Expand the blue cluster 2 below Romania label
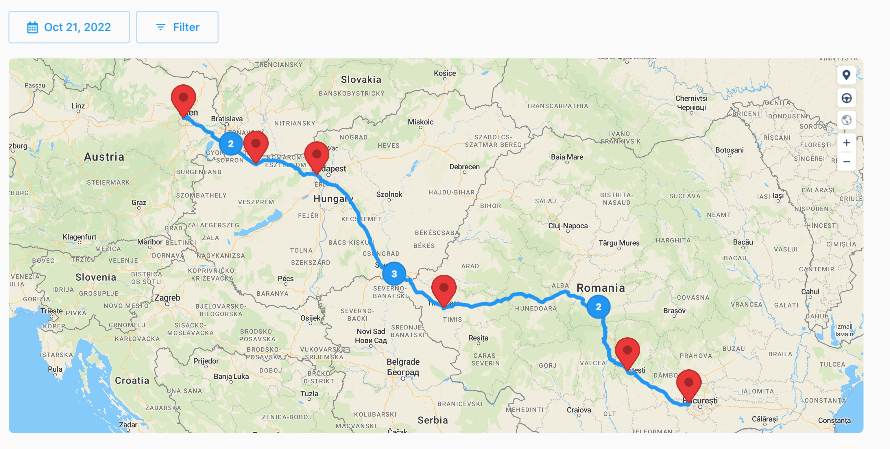Viewport: 890px width, 449px height. tap(598, 307)
